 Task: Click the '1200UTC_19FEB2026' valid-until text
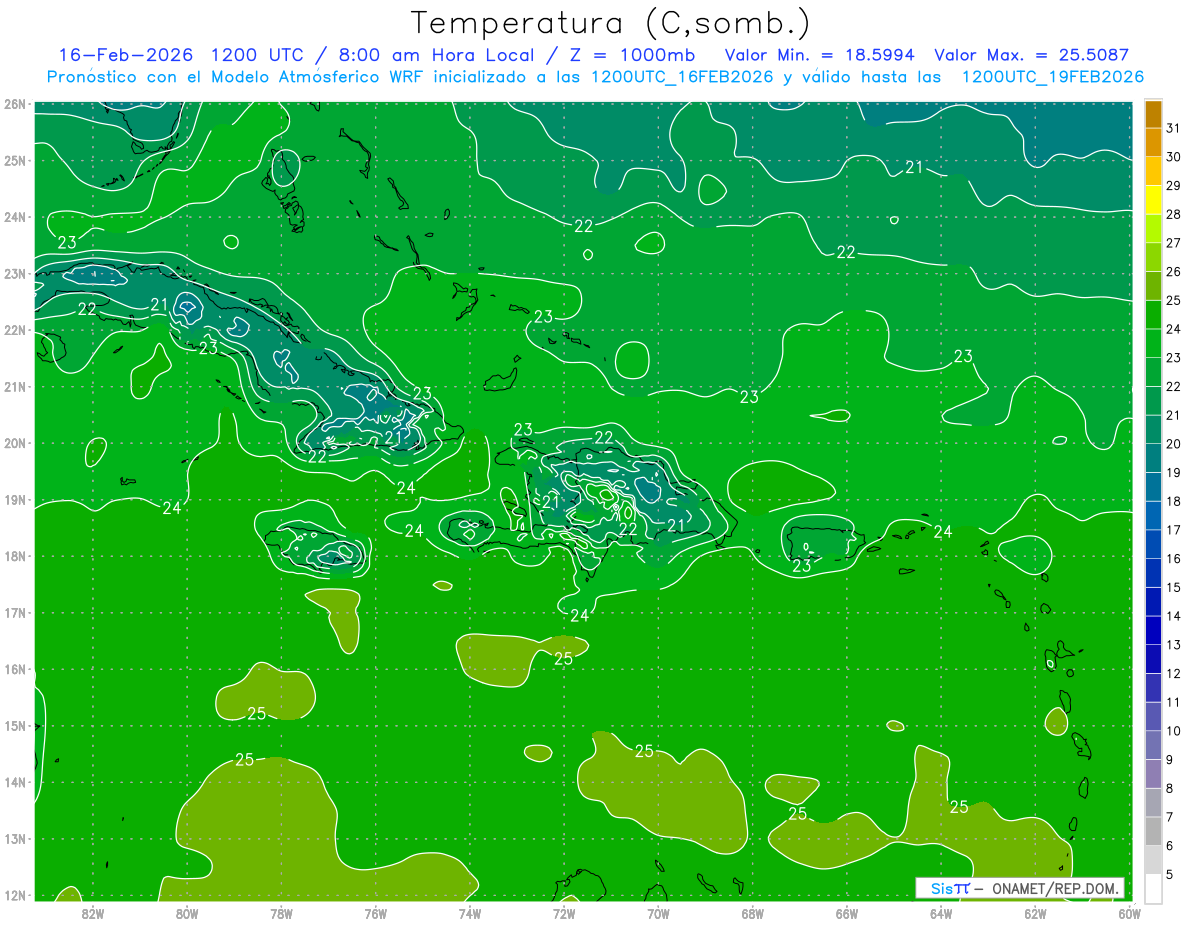point(1053,77)
